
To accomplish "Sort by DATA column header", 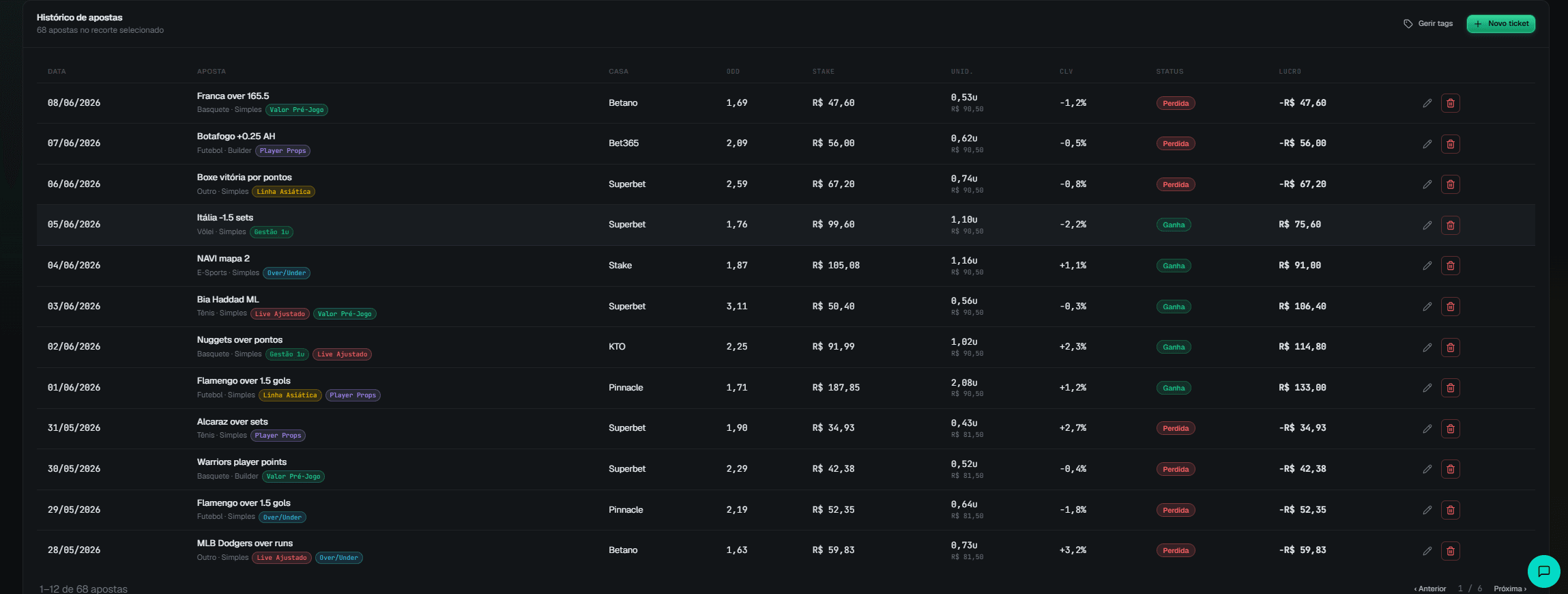I will [x=57, y=72].
